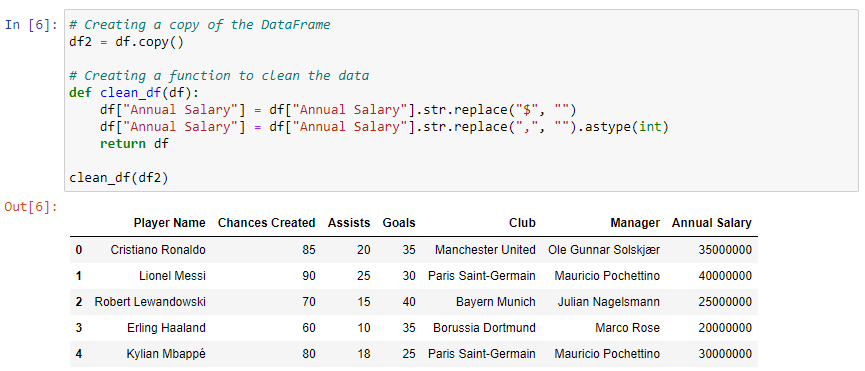Select the 'Erling Haaland' cell
865x371 pixels.
point(165,328)
